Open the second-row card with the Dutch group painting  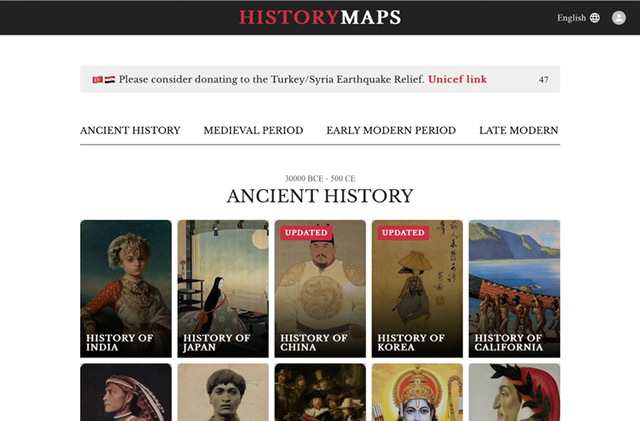(x=320, y=392)
